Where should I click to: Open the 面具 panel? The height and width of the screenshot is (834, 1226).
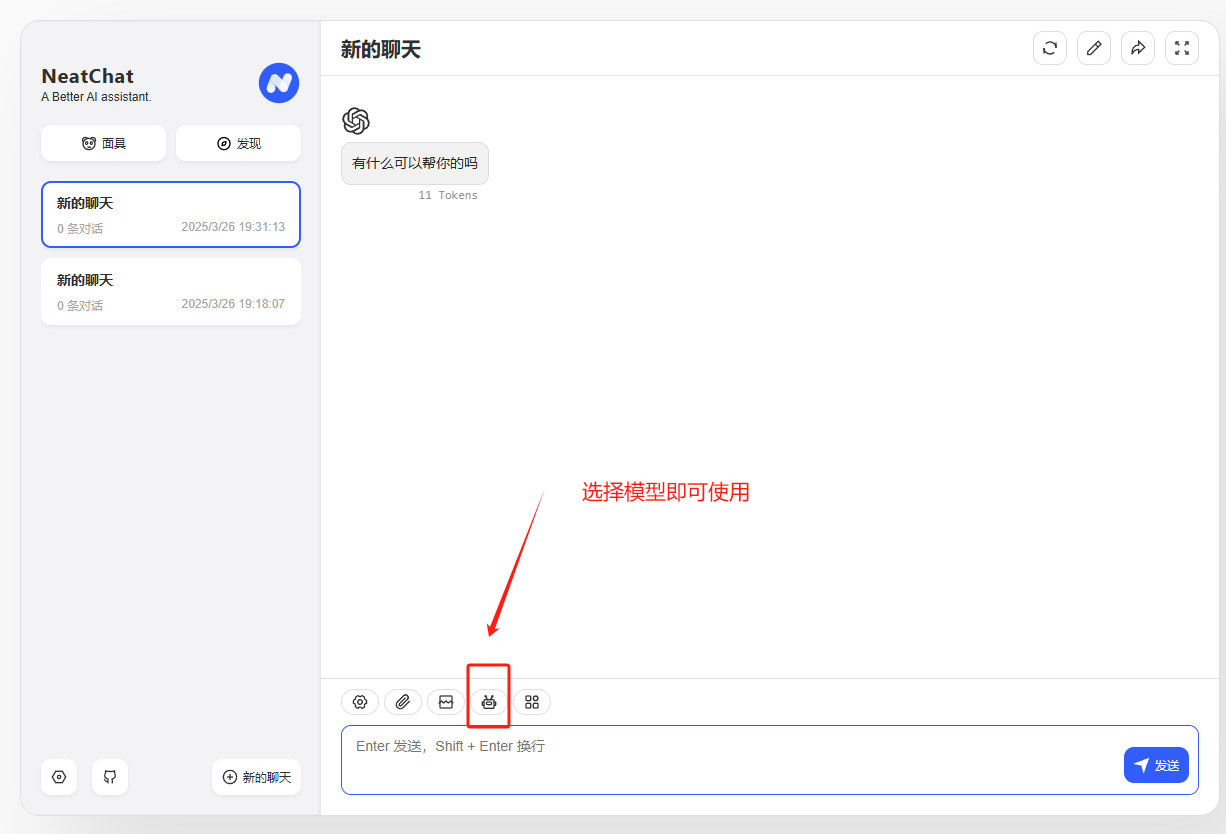(103, 143)
